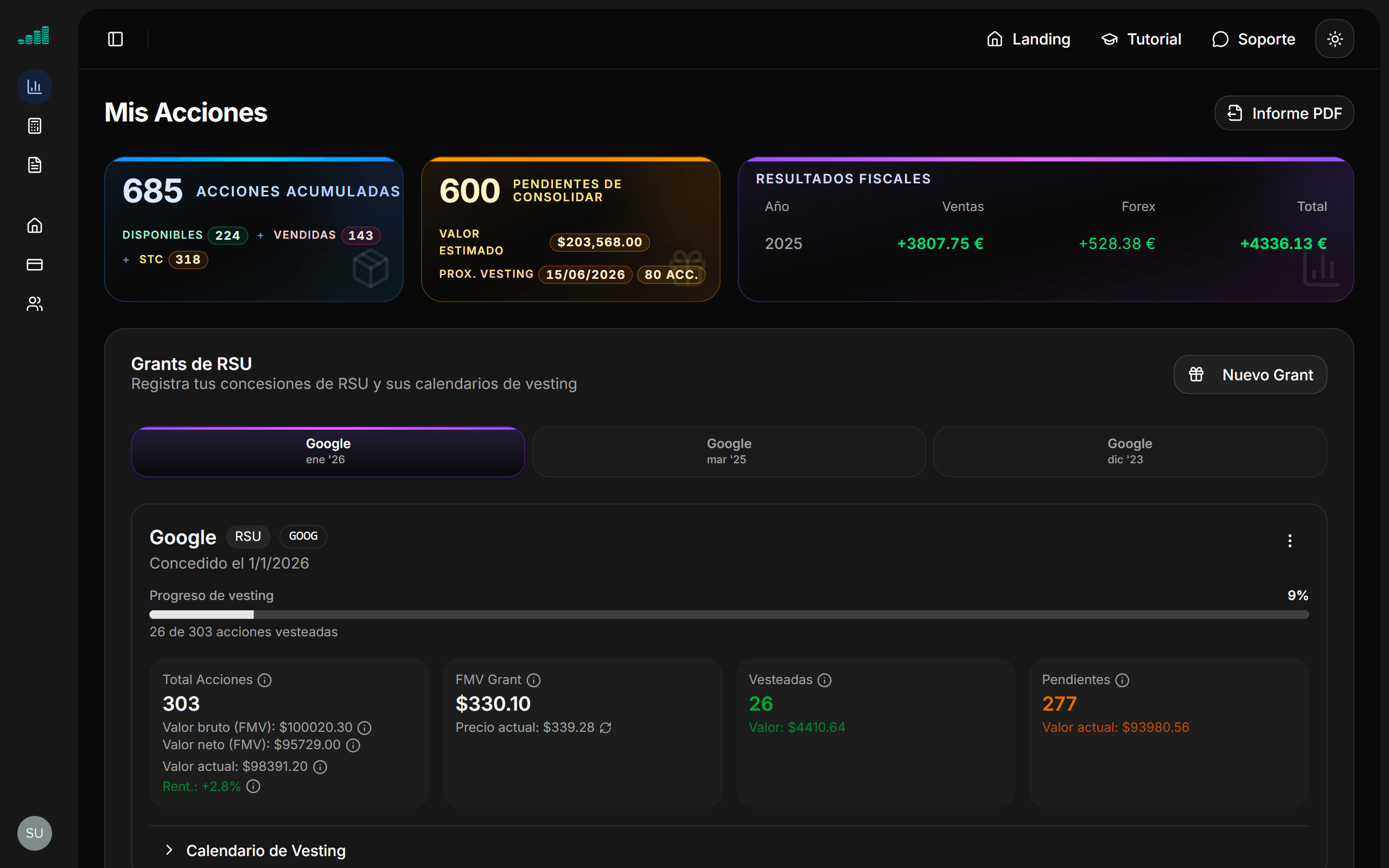Viewport: 1389px width, 868px height.
Task: Click info icon next to Pendientes
Action: 1122,680
